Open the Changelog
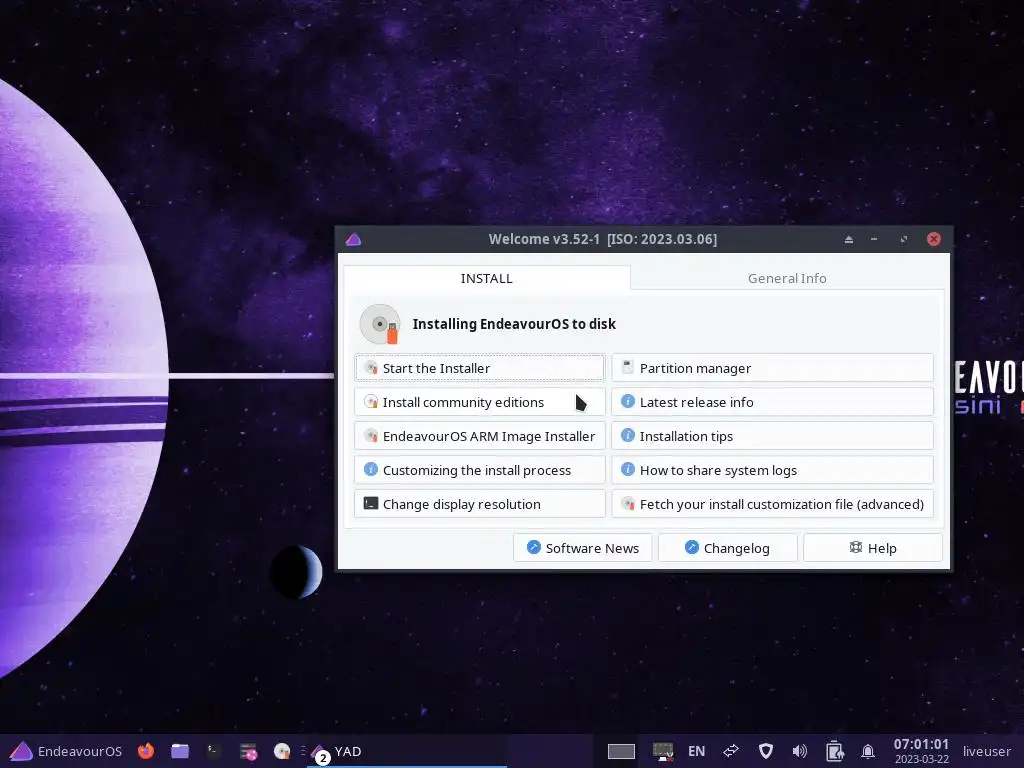The height and width of the screenshot is (768, 1024). click(728, 547)
